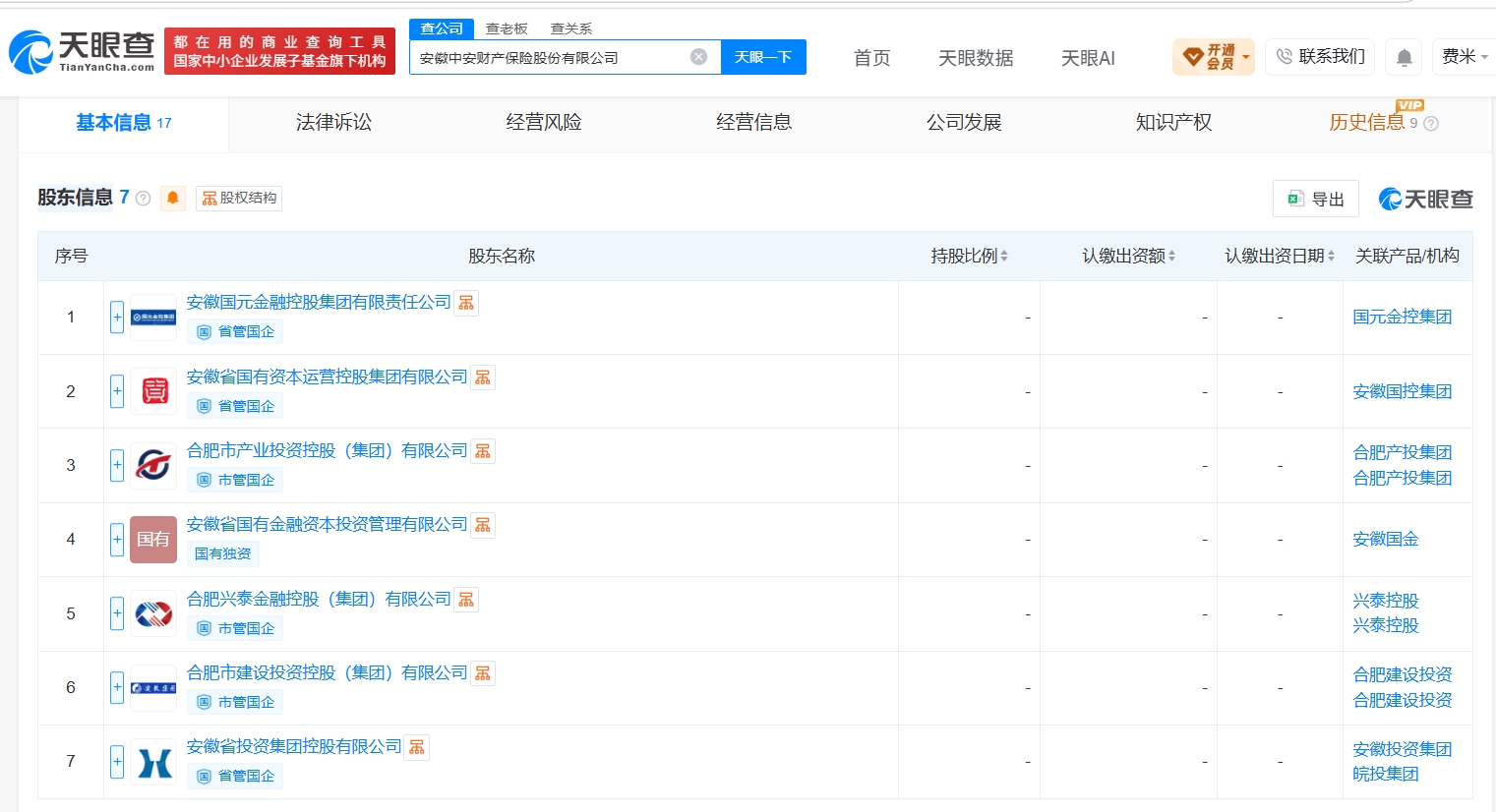Screen dimensions: 1496x812
Task: Click the help question mark beside 股东信息
Action: [143, 199]
